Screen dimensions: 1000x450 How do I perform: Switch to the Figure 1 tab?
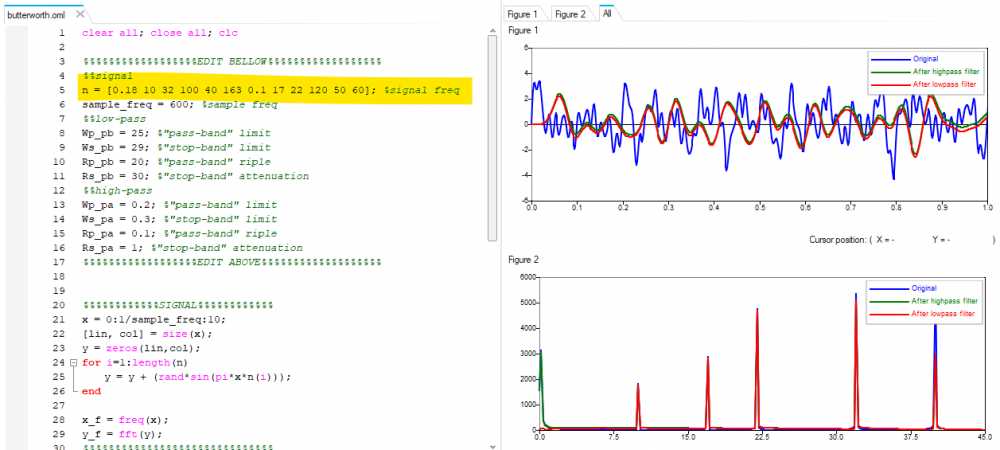523,14
